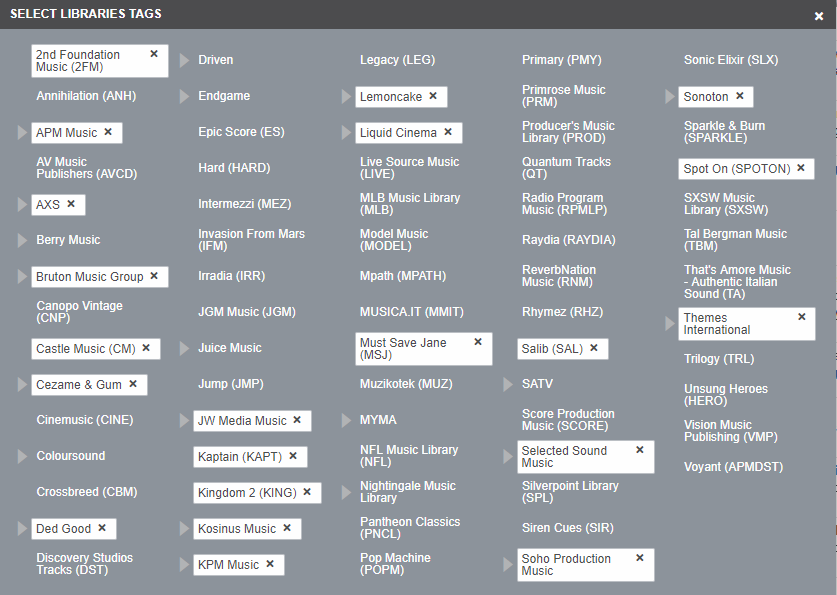
Task: Expand the Coloursound group
Action: 22,456
